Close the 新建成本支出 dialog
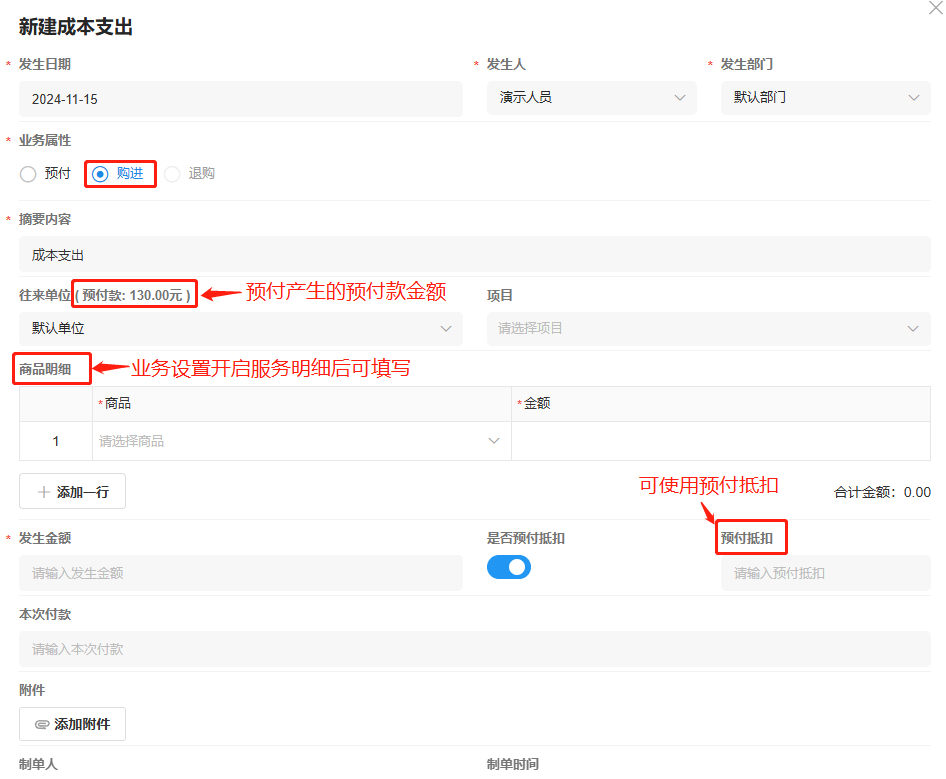946x779 pixels. 935,7
